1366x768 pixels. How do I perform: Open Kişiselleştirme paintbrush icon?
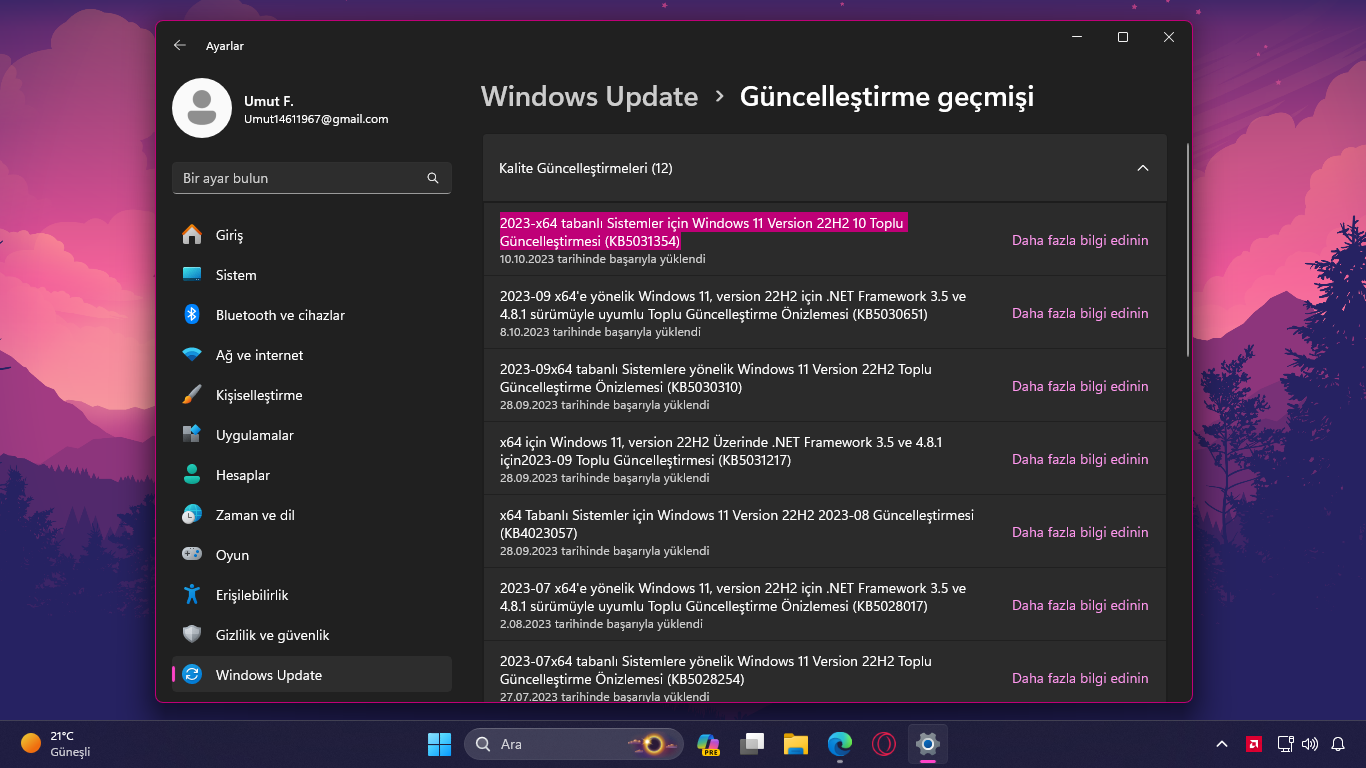192,395
